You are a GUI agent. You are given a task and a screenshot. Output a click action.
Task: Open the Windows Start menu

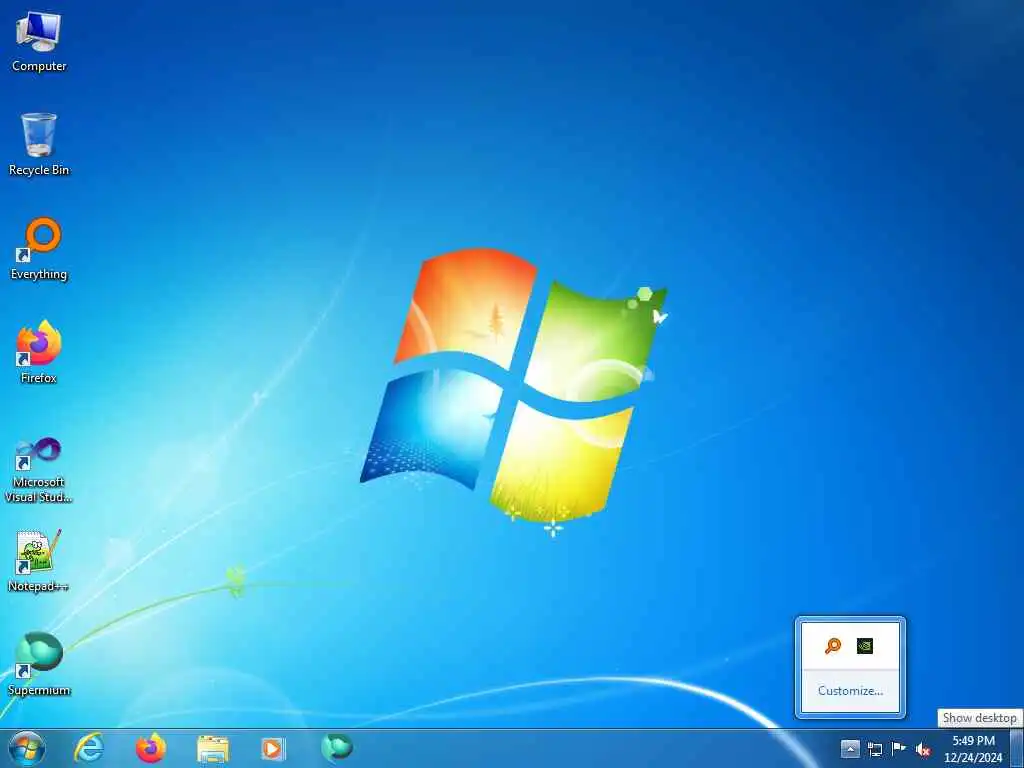pyautogui.click(x=27, y=748)
